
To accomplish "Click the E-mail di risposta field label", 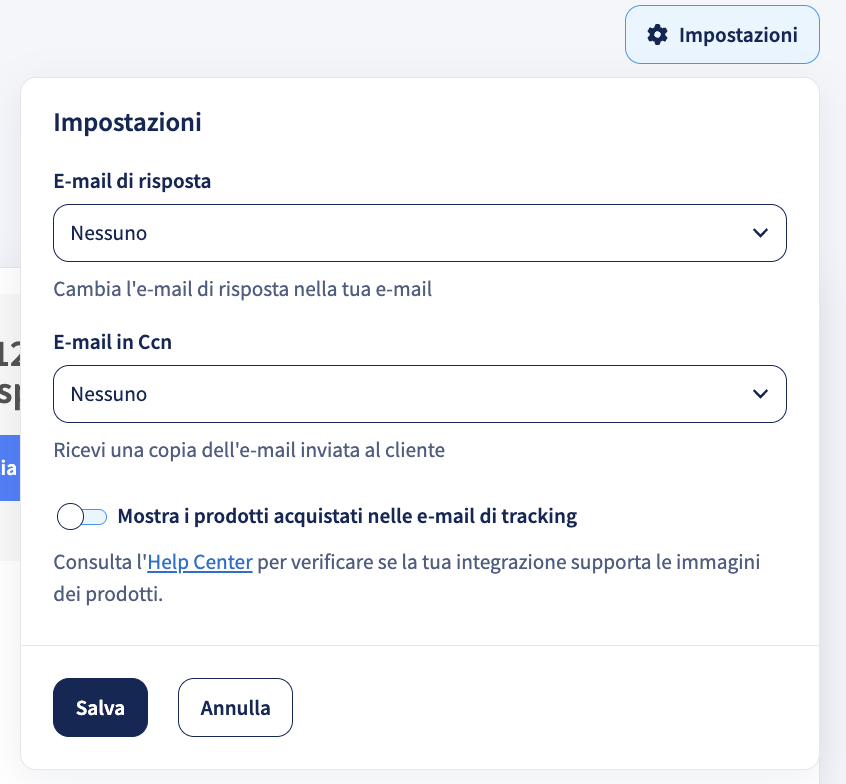I will [x=132, y=181].
